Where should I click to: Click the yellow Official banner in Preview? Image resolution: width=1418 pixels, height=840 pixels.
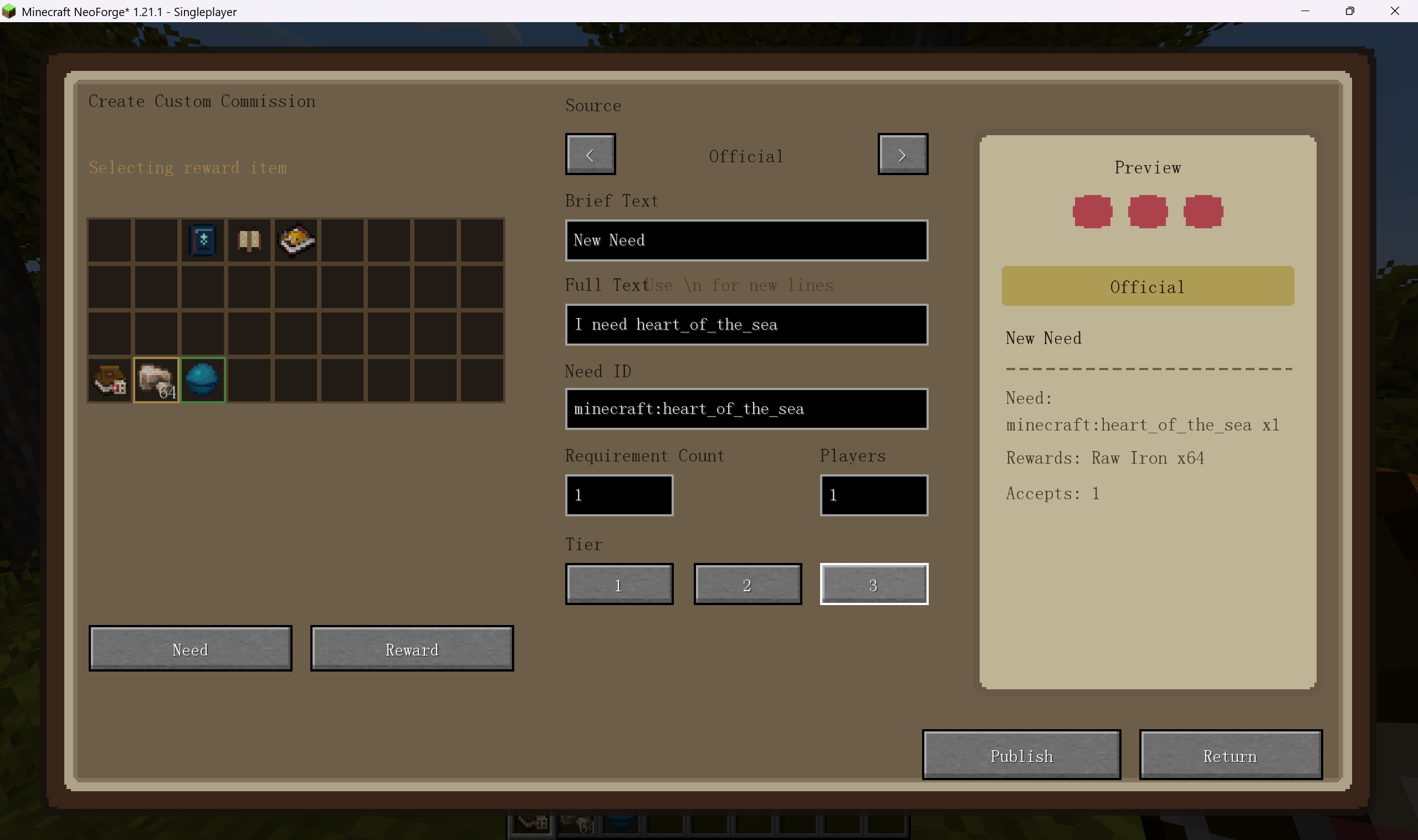(x=1148, y=286)
